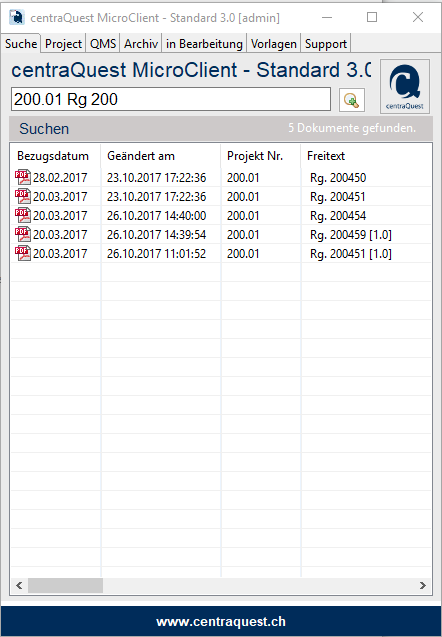Image resolution: width=442 pixels, height=637 pixels.
Task: Minimize the centraQuest MicroClient window
Action: click(x=327, y=17)
